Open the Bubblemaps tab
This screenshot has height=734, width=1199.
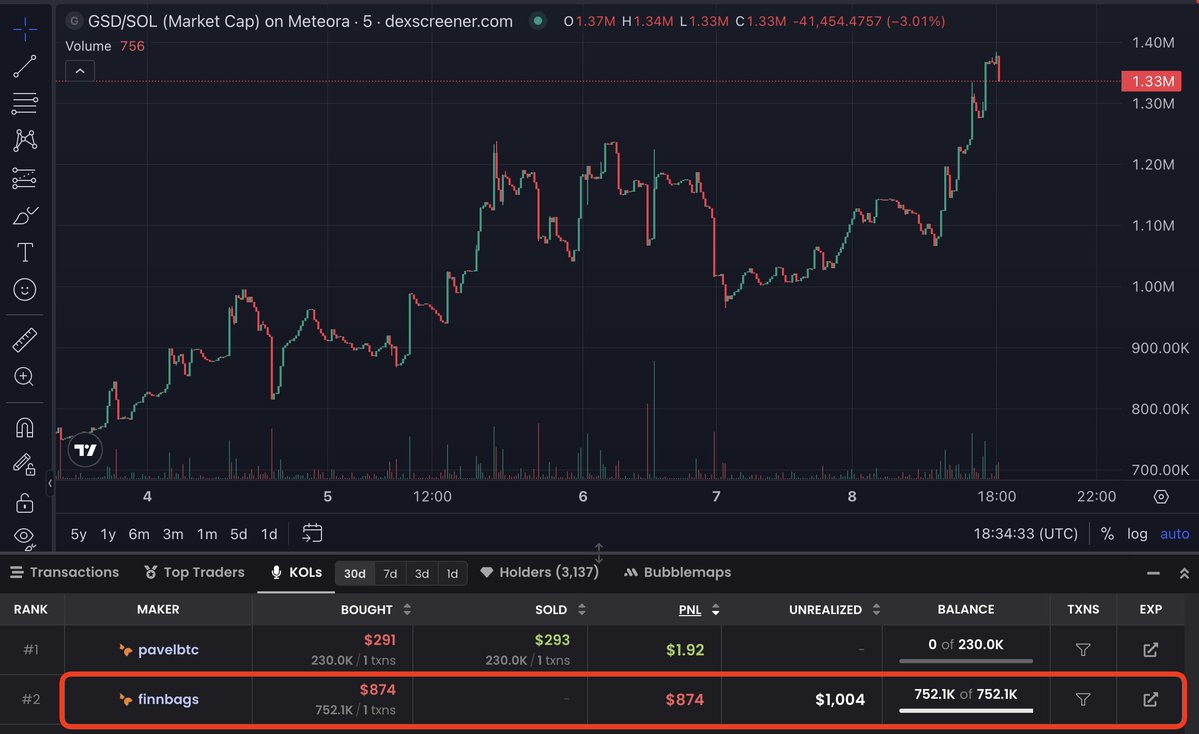pyautogui.click(x=677, y=572)
